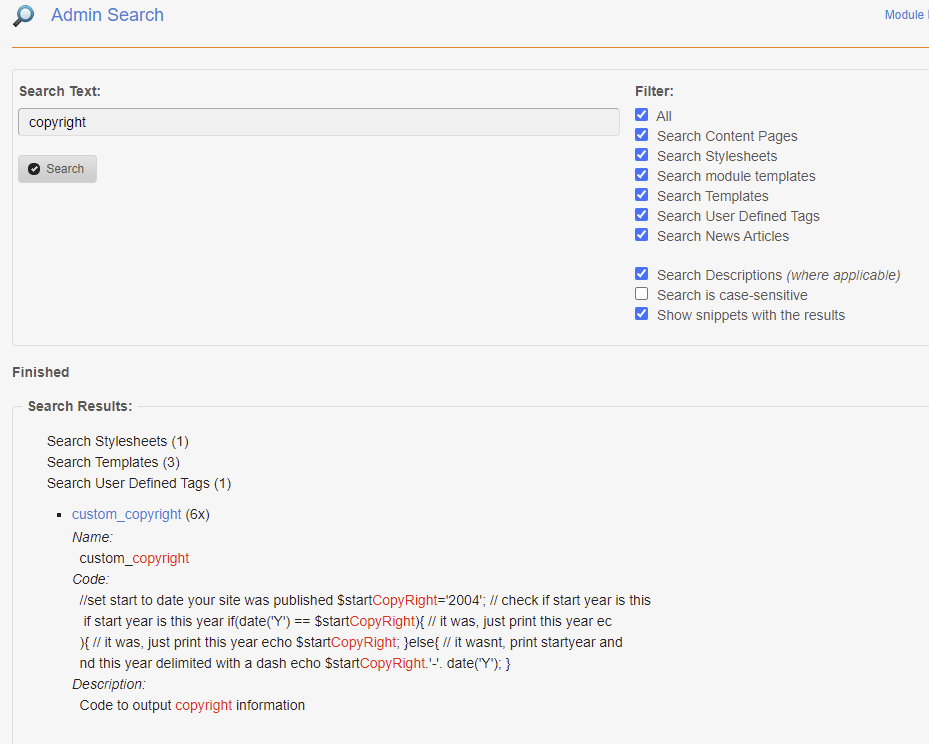Expand Search Templates (3) results
The image size is (929, 744).
(x=113, y=462)
